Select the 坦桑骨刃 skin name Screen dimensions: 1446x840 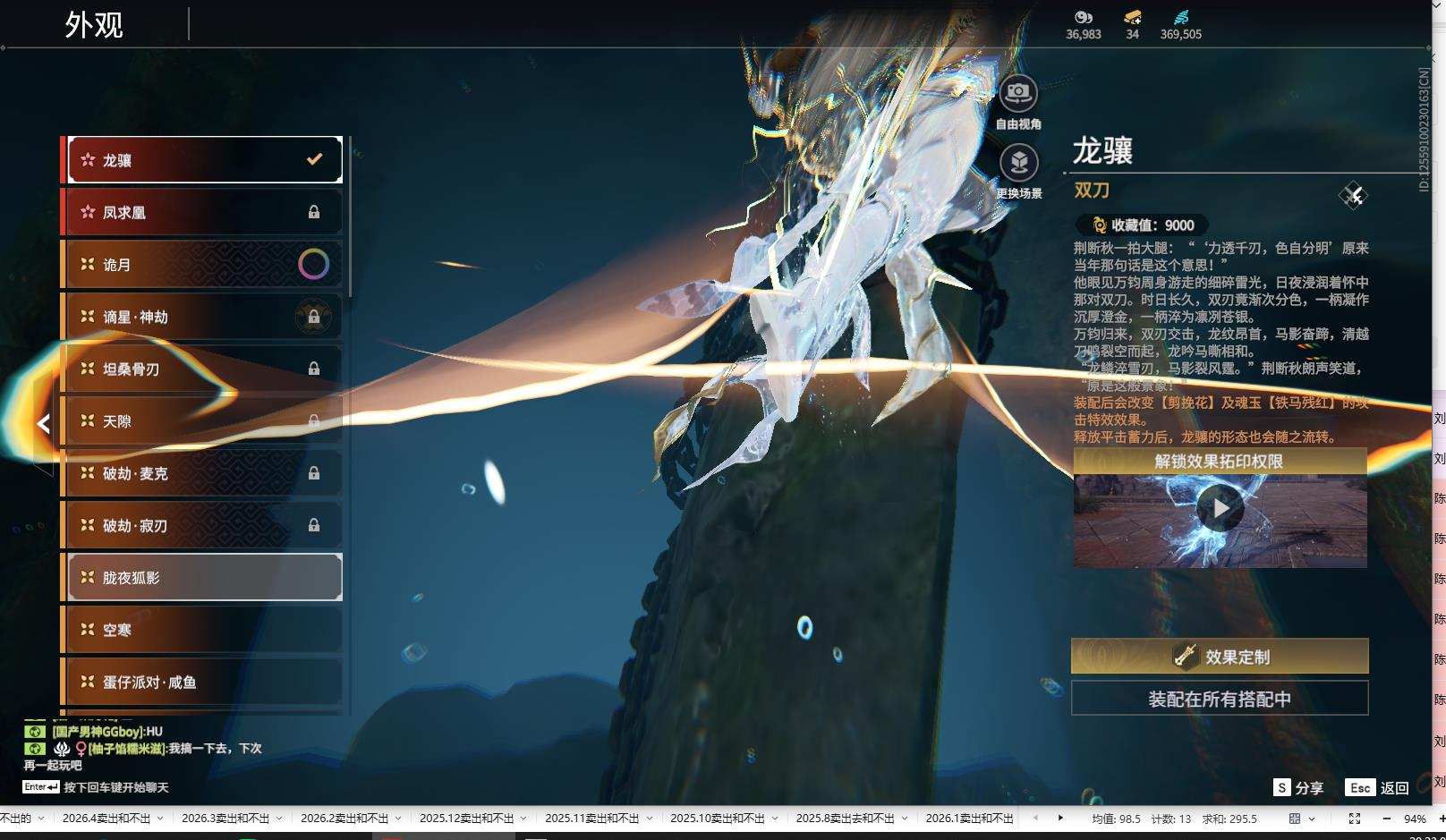point(132,369)
